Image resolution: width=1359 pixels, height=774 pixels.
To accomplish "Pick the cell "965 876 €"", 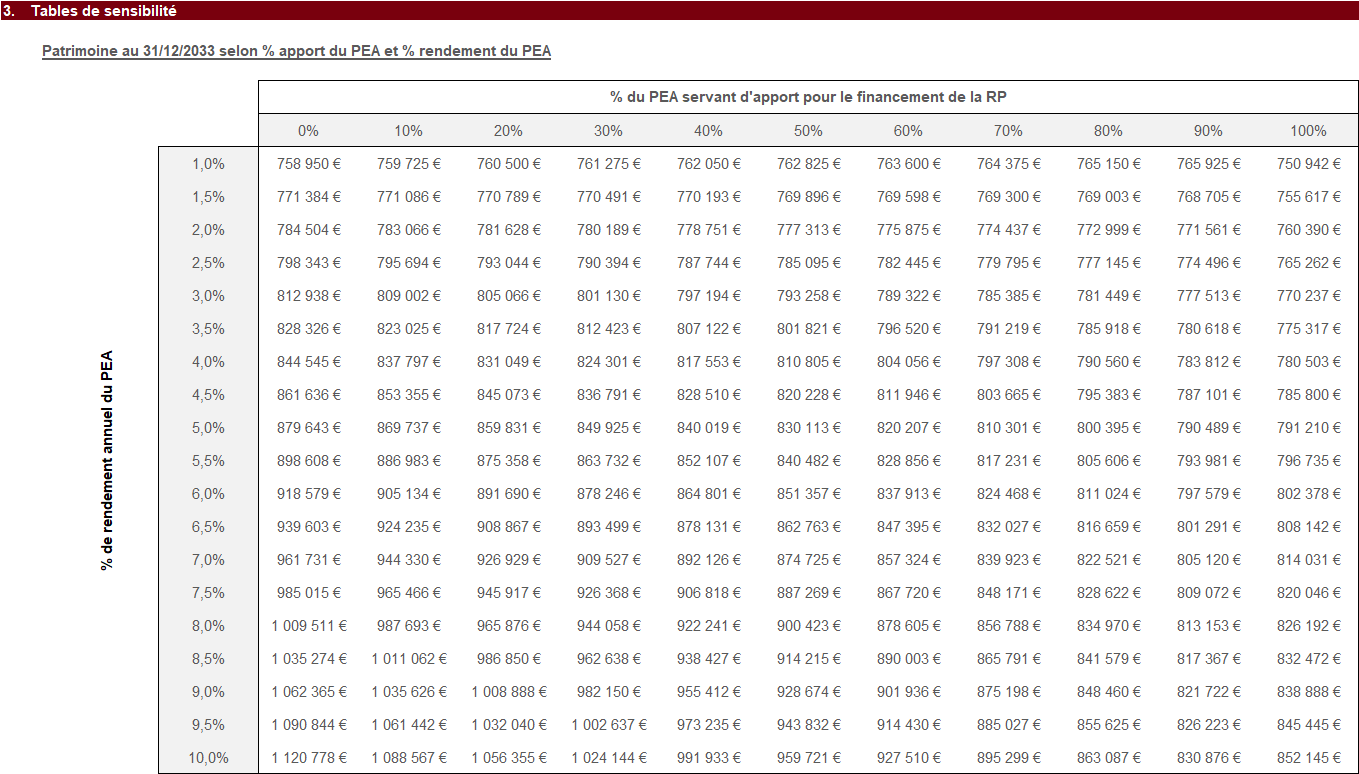I will [x=508, y=626].
